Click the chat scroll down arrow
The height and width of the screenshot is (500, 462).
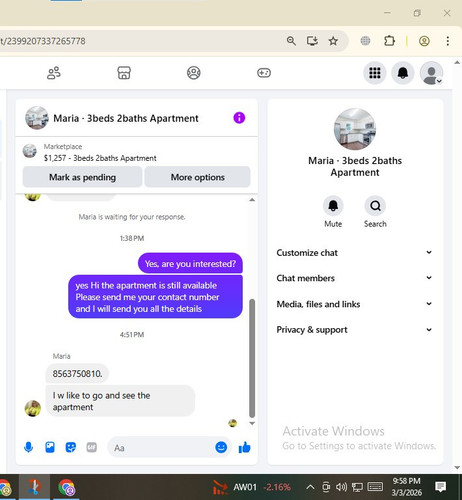pos(252,423)
